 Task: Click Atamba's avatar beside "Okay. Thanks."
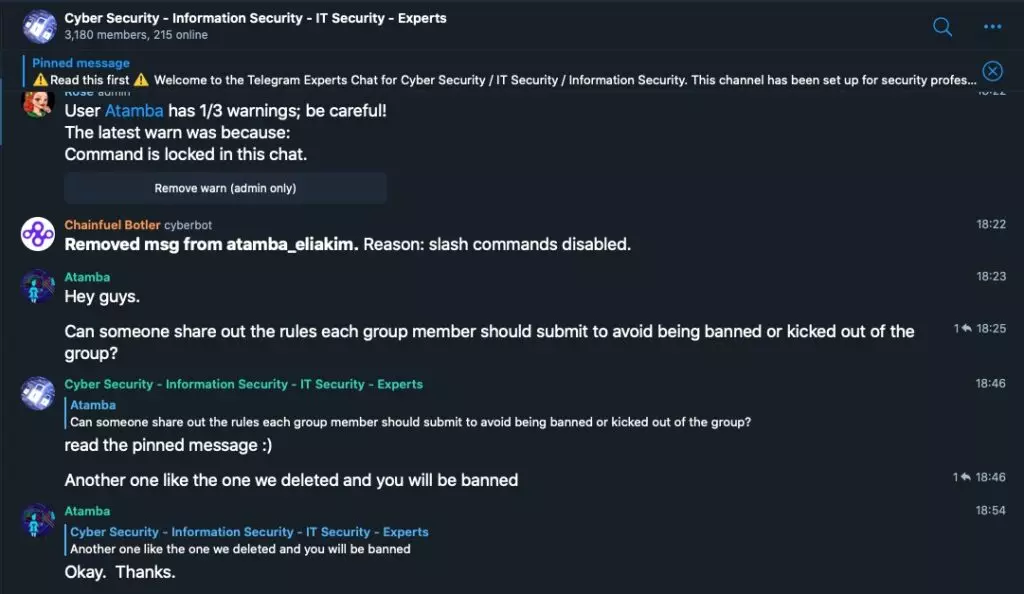tap(38, 520)
